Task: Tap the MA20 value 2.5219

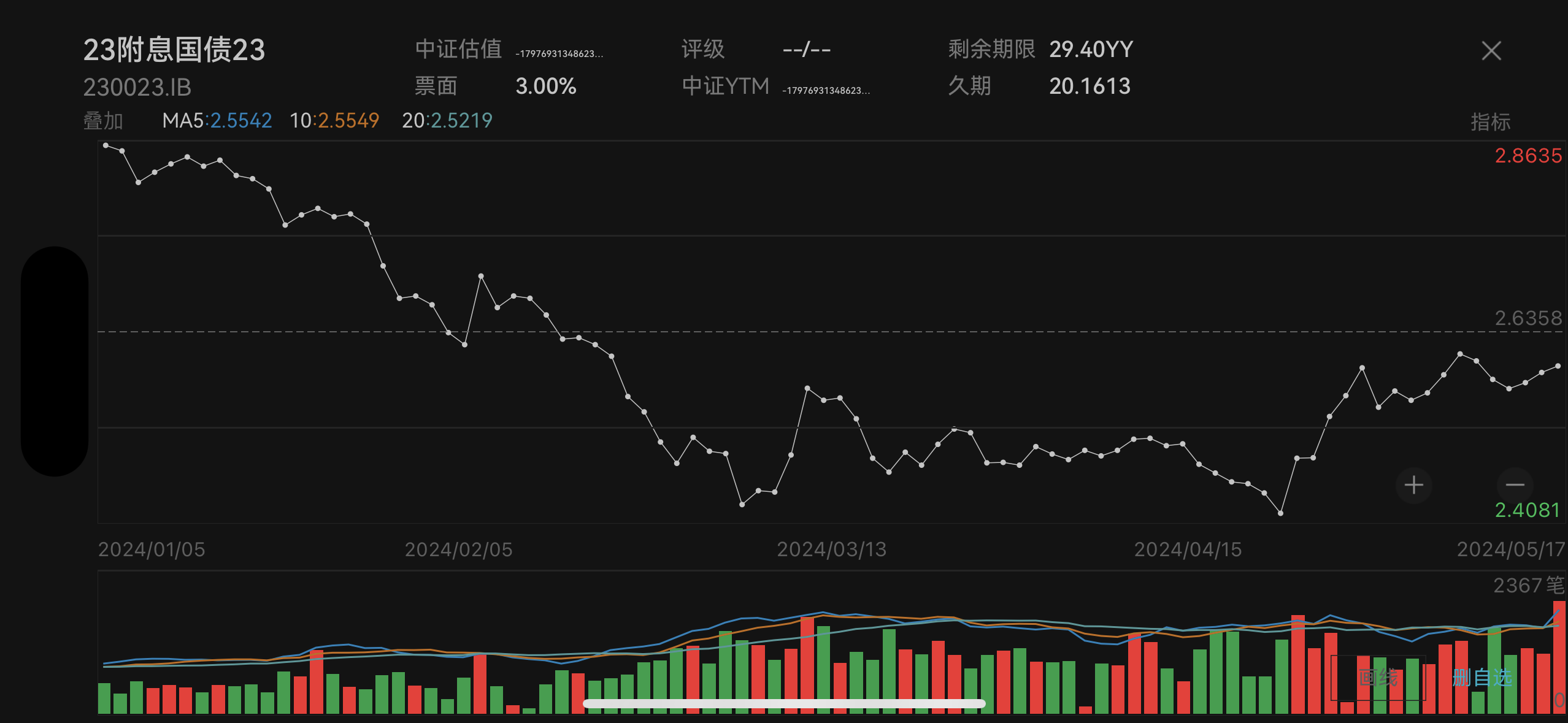Action: [461, 120]
